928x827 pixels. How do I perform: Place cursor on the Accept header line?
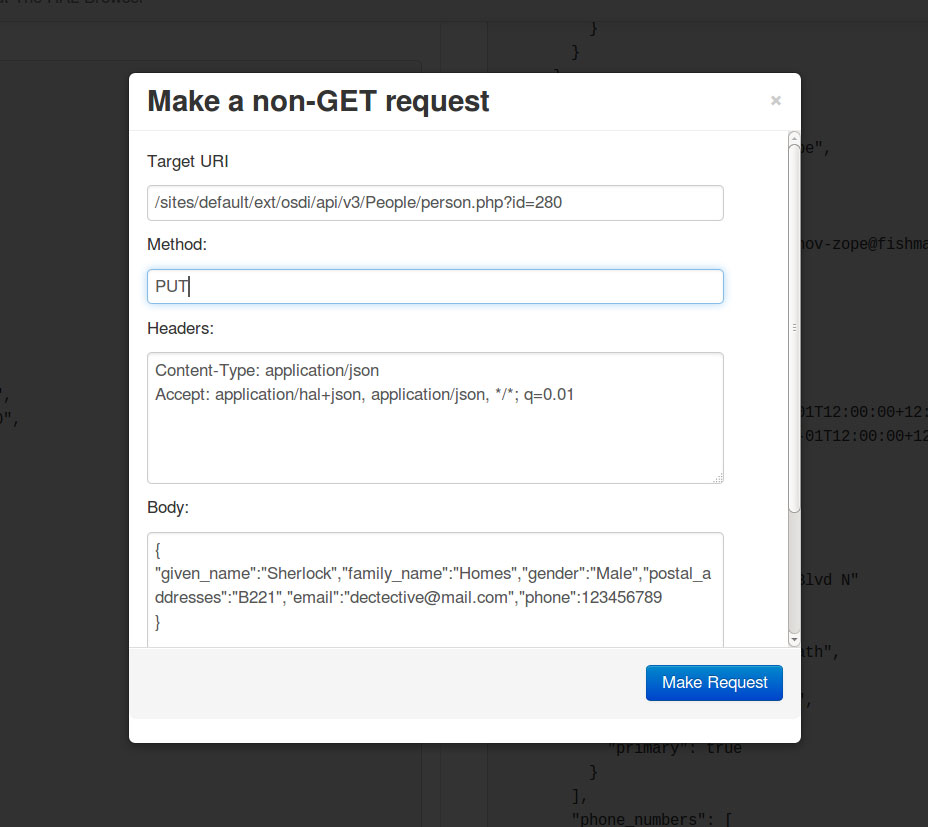tap(364, 395)
